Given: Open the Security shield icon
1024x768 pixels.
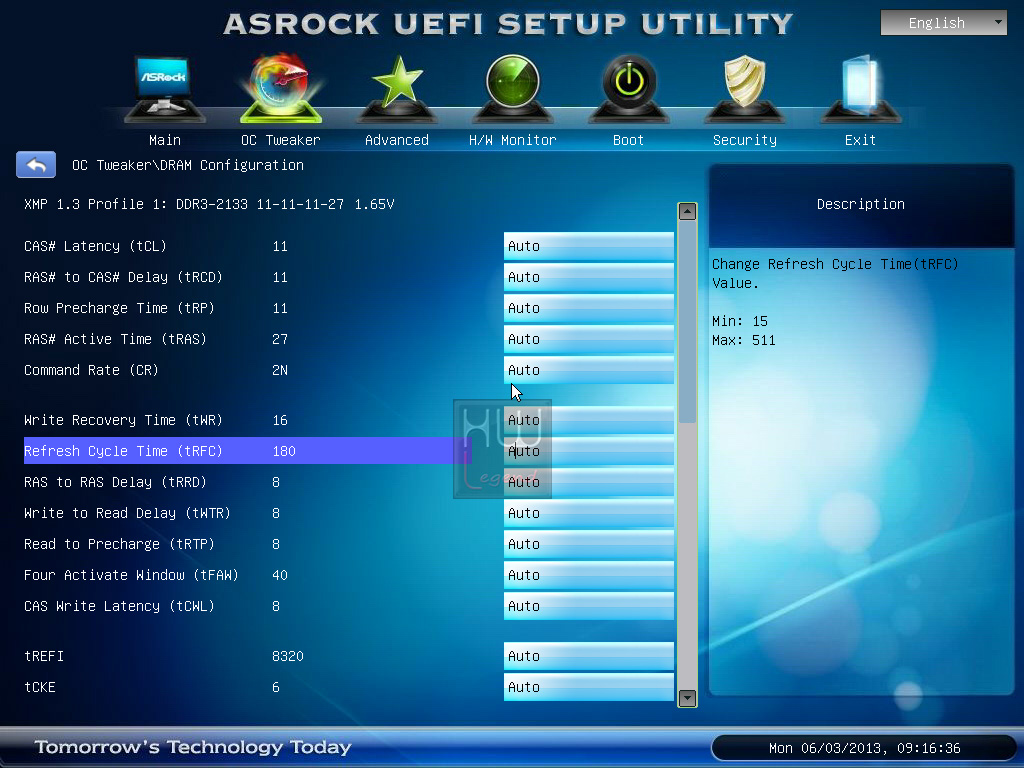Looking at the screenshot, I should [744, 88].
